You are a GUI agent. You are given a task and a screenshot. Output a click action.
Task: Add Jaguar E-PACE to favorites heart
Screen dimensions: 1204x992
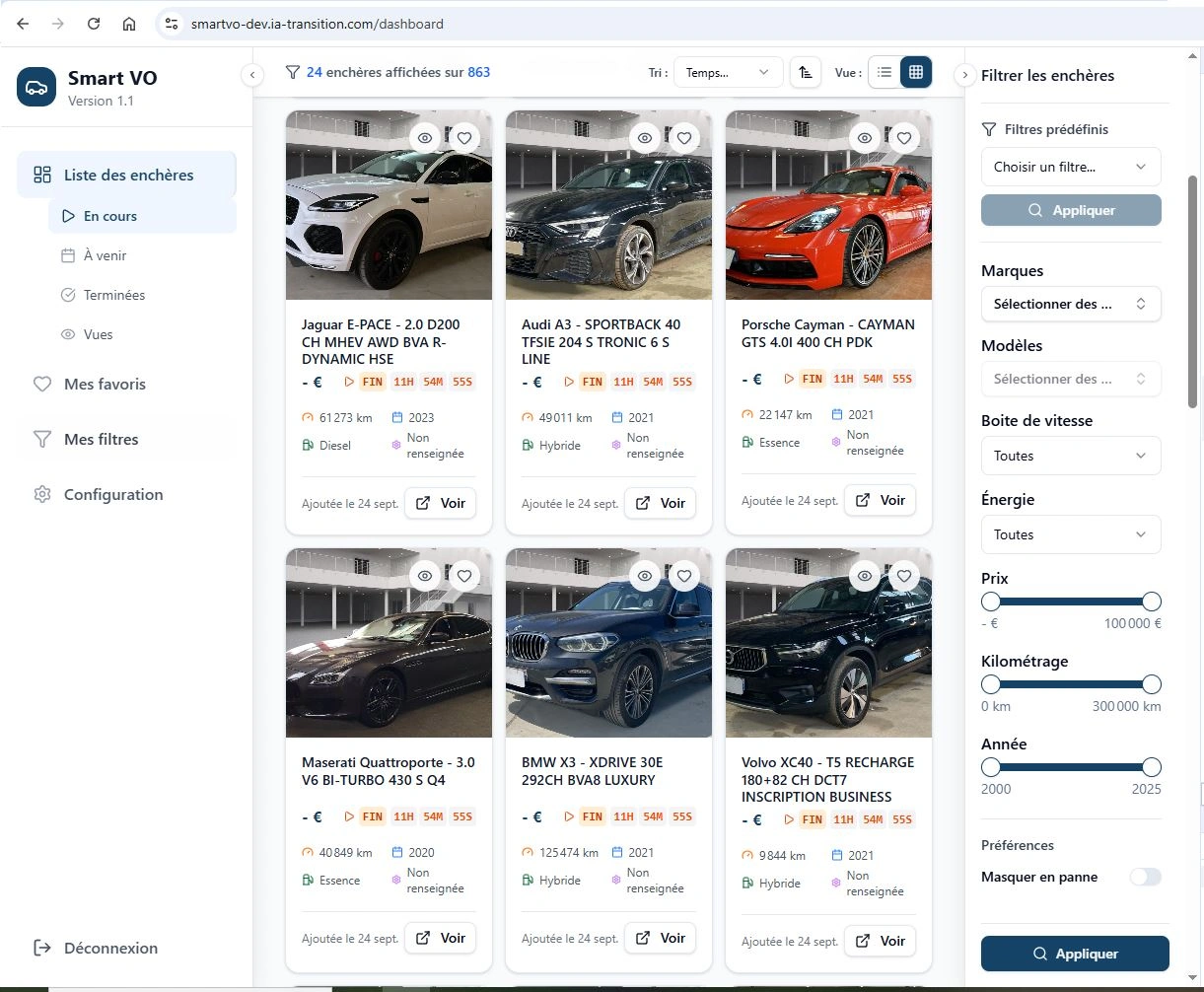(x=464, y=139)
